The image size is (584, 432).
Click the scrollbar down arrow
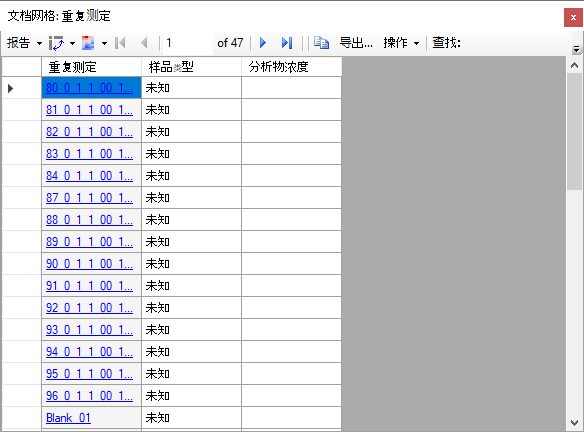pos(574,423)
